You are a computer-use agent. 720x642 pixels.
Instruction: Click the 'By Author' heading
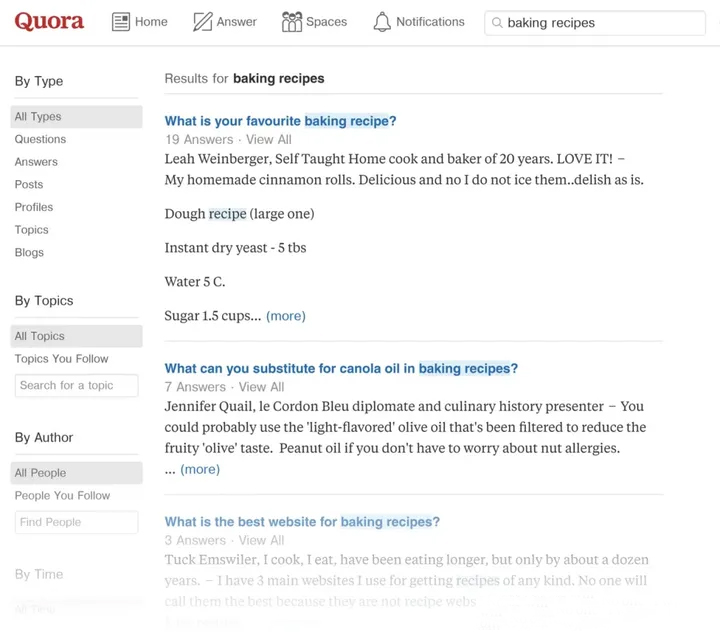pos(44,438)
